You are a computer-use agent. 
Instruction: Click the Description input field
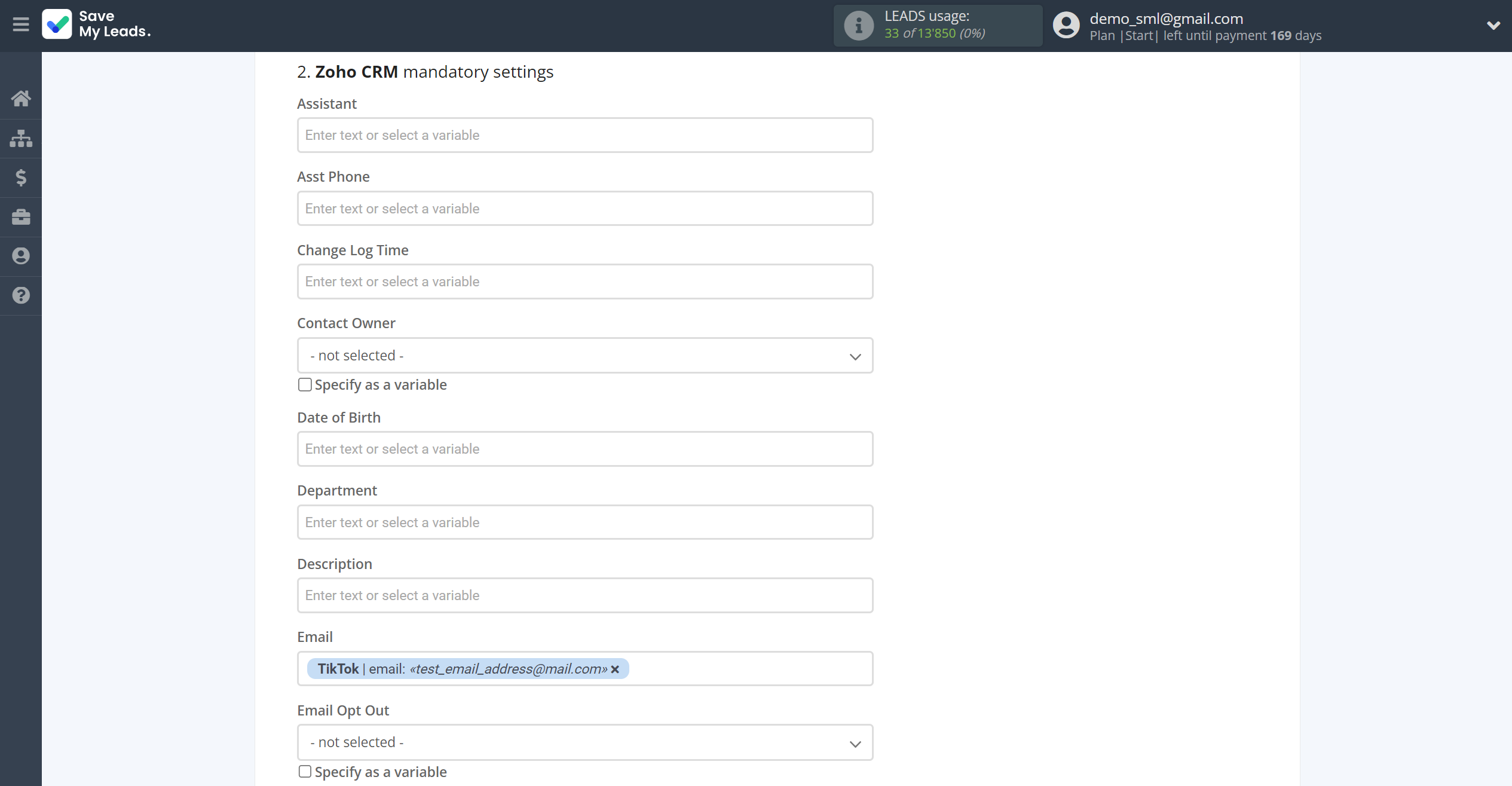585,595
